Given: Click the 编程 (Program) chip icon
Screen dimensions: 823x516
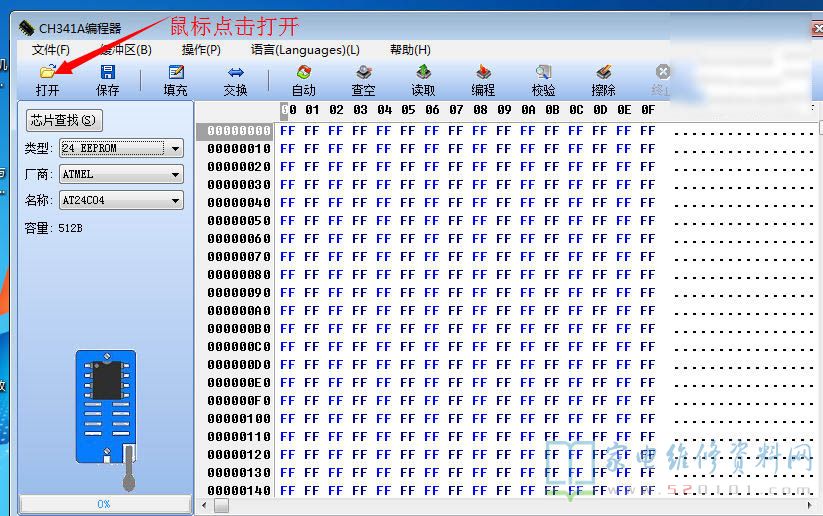Looking at the screenshot, I should click(x=483, y=73).
